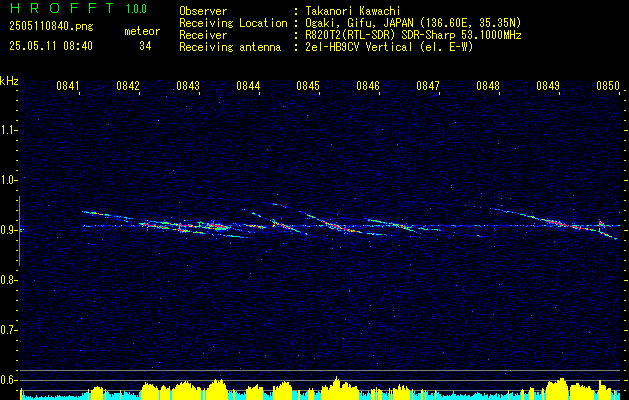629x400 pixels.
Task: Click the name Takanori Kawachi
Action: [353, 11]
